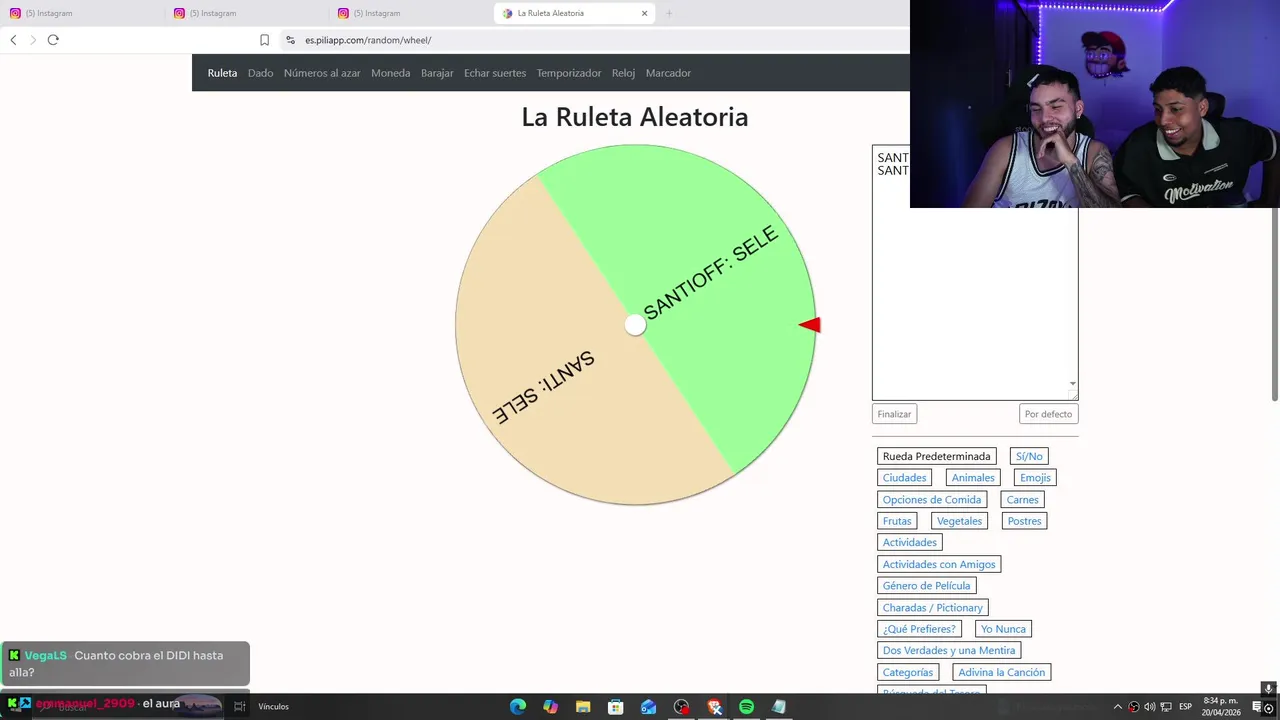This screenshot has height=720, width=1280.
Task: Click the page vertical scrollbar
Action: pyautogui.click(x=1275, y=305)
